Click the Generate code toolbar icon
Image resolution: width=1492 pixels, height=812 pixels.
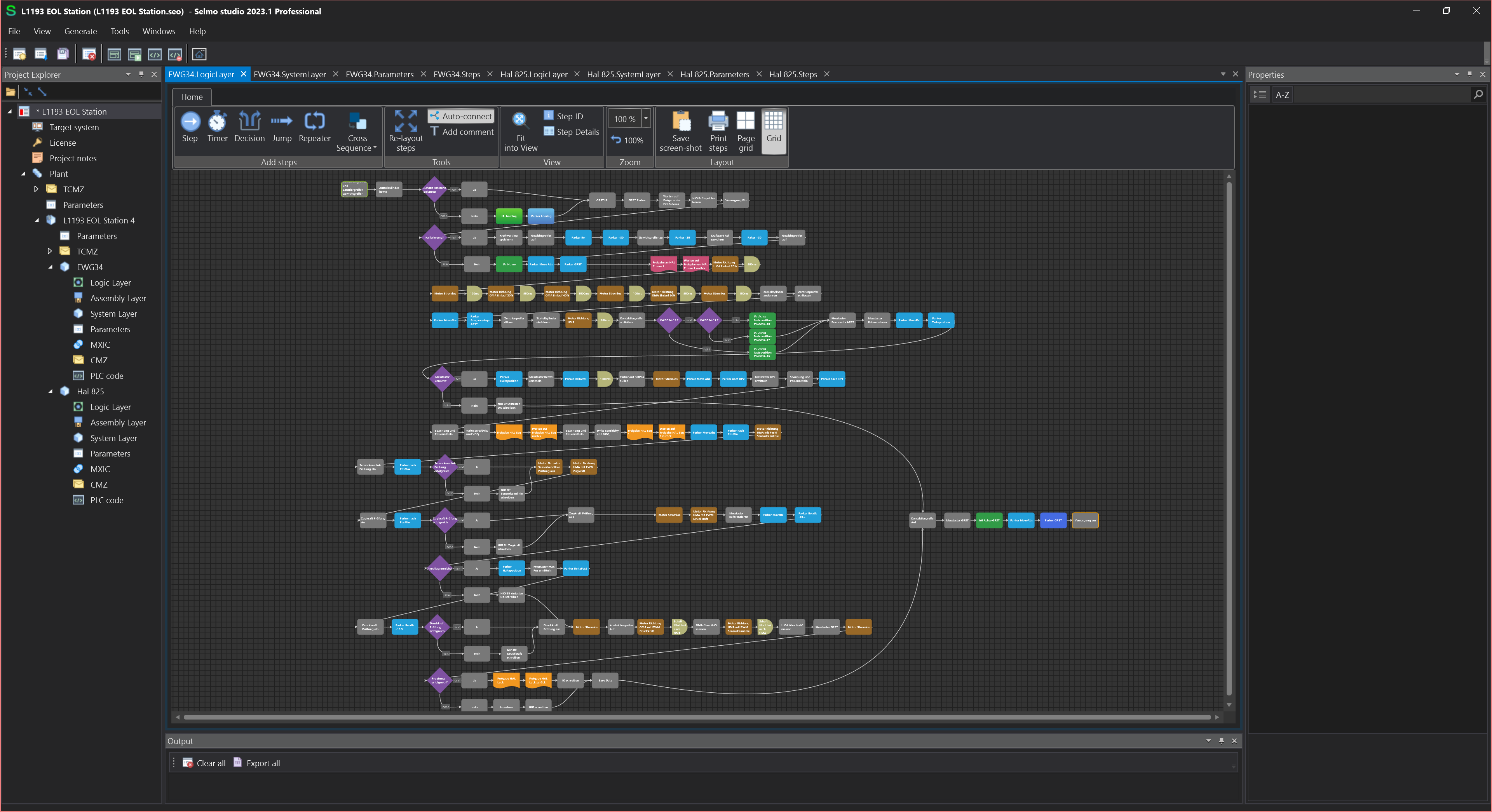[155, 54]
